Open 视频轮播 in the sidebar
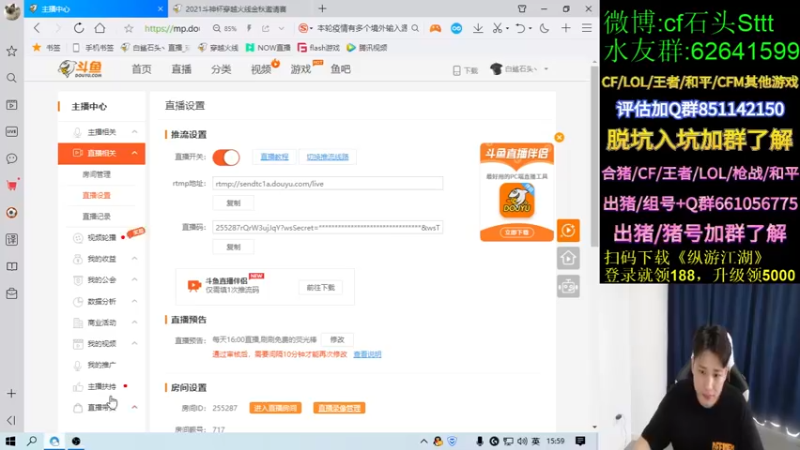Image resolution: width=800 pixels, height=450 pixels. pyautogui.click(x=102, y=238)
